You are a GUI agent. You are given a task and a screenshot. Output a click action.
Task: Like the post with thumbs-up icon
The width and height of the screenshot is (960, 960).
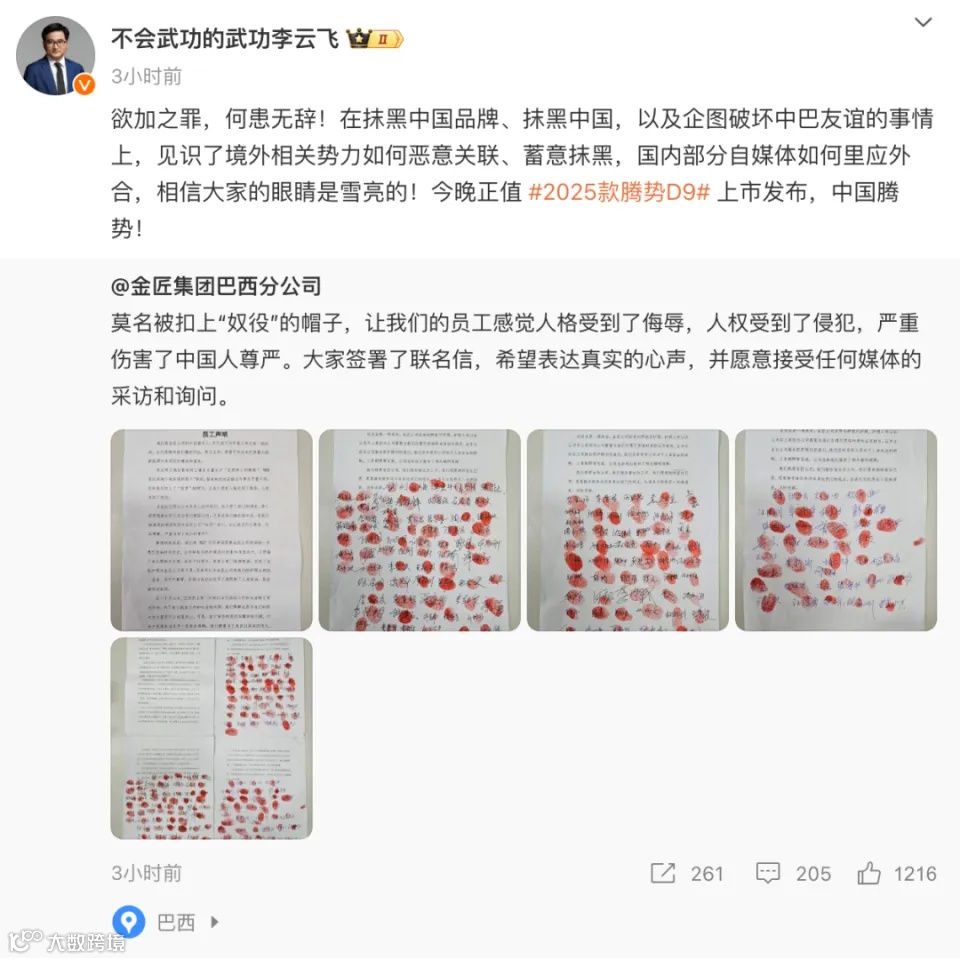869,873
